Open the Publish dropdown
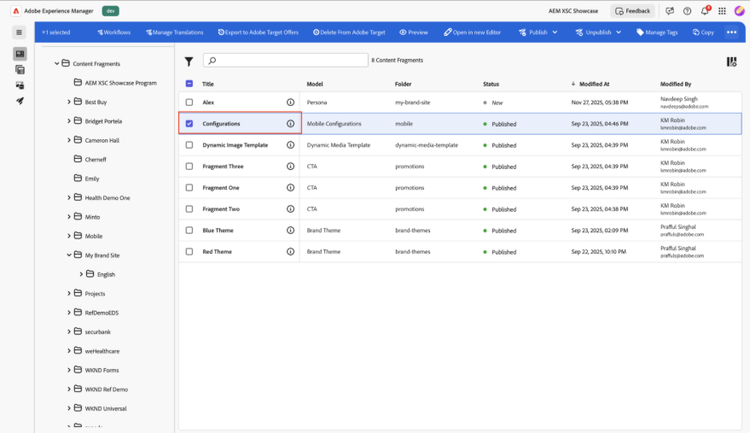750x433 pixels. coord(538,32)
